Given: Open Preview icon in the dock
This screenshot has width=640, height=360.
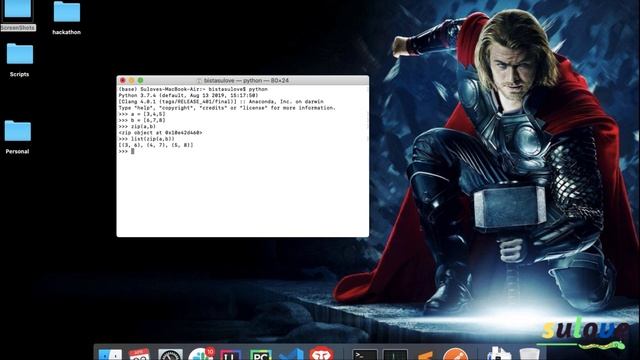Looking at the screenshot, I should pyautogui.click(x=499, y=353).
